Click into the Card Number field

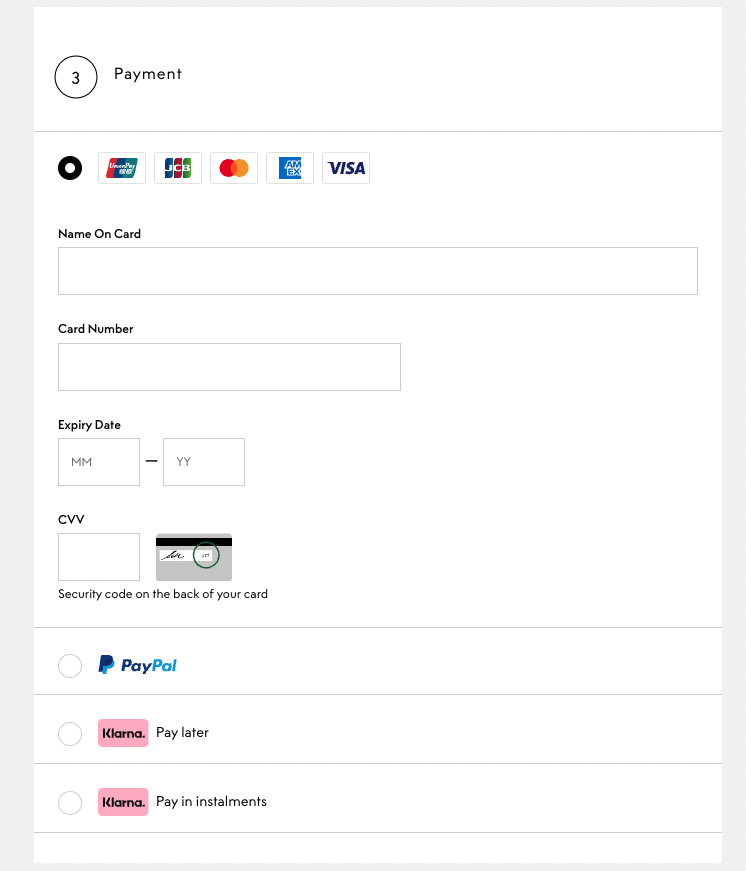pos(229,367)
